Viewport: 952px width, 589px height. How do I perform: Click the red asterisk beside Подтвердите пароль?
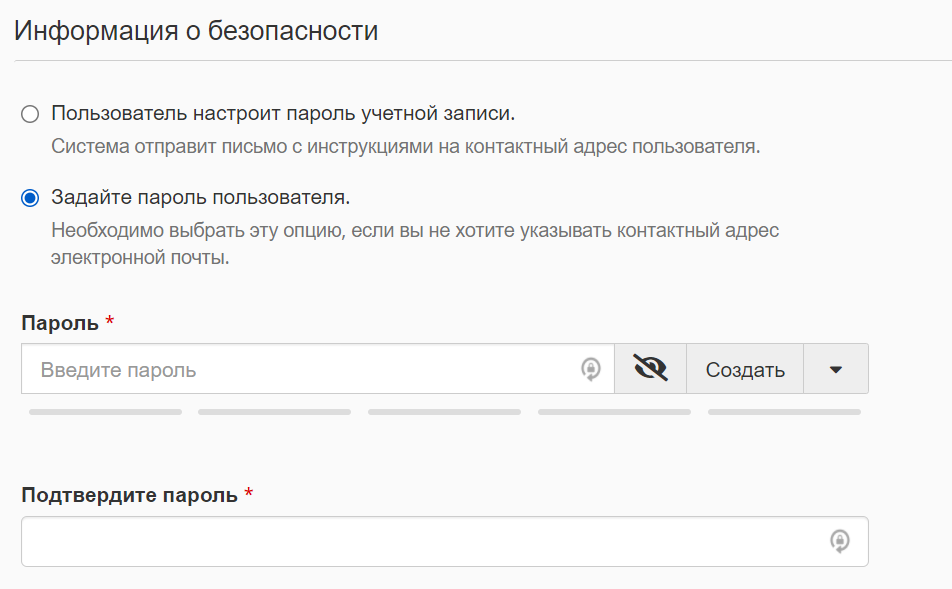(x=249, y=494)
